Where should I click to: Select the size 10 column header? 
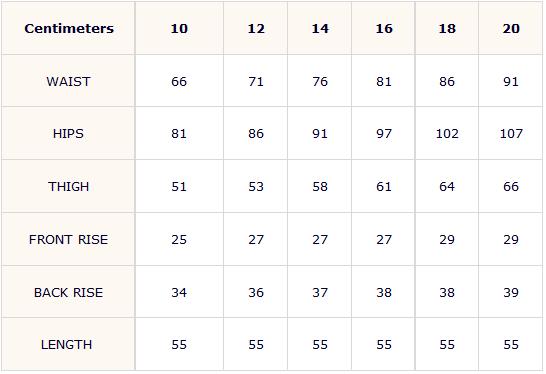tap(179, 28)
